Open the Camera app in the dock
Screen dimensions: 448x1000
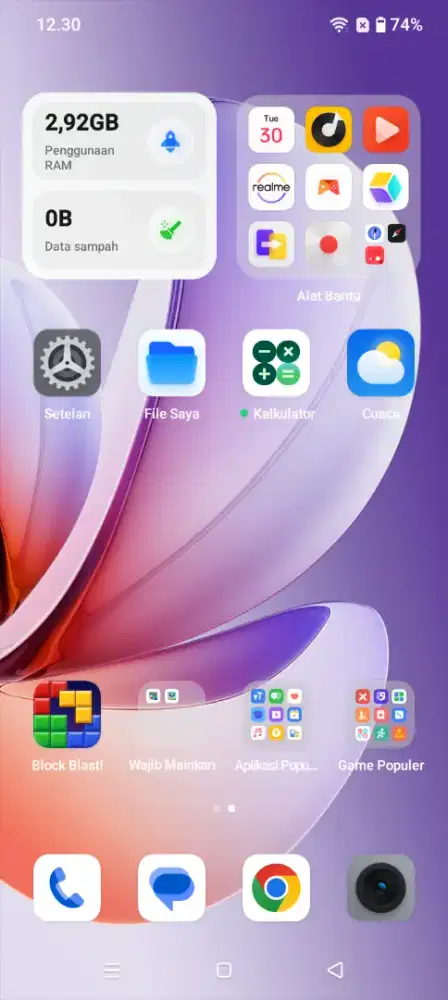tap(381, 888)
